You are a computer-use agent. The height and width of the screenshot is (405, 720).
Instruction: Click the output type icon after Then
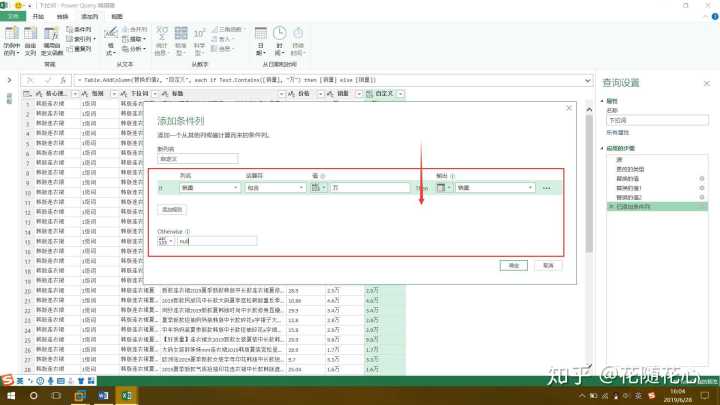point(443,187)
